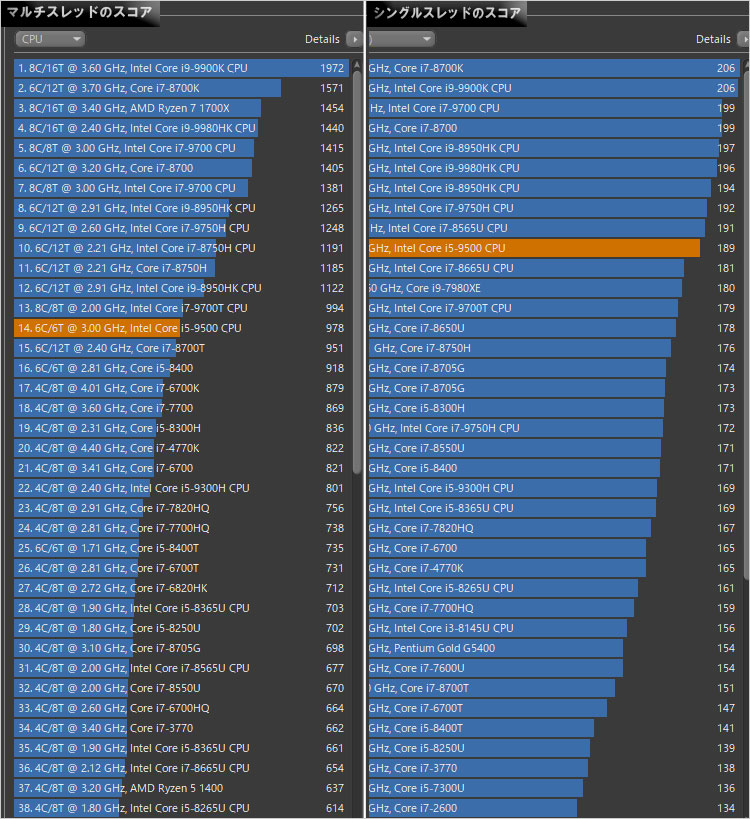Select single-thread Core i5-8365U row scoring 169
The width and height of the screenshot is (750, 819).
coord(554,508)
